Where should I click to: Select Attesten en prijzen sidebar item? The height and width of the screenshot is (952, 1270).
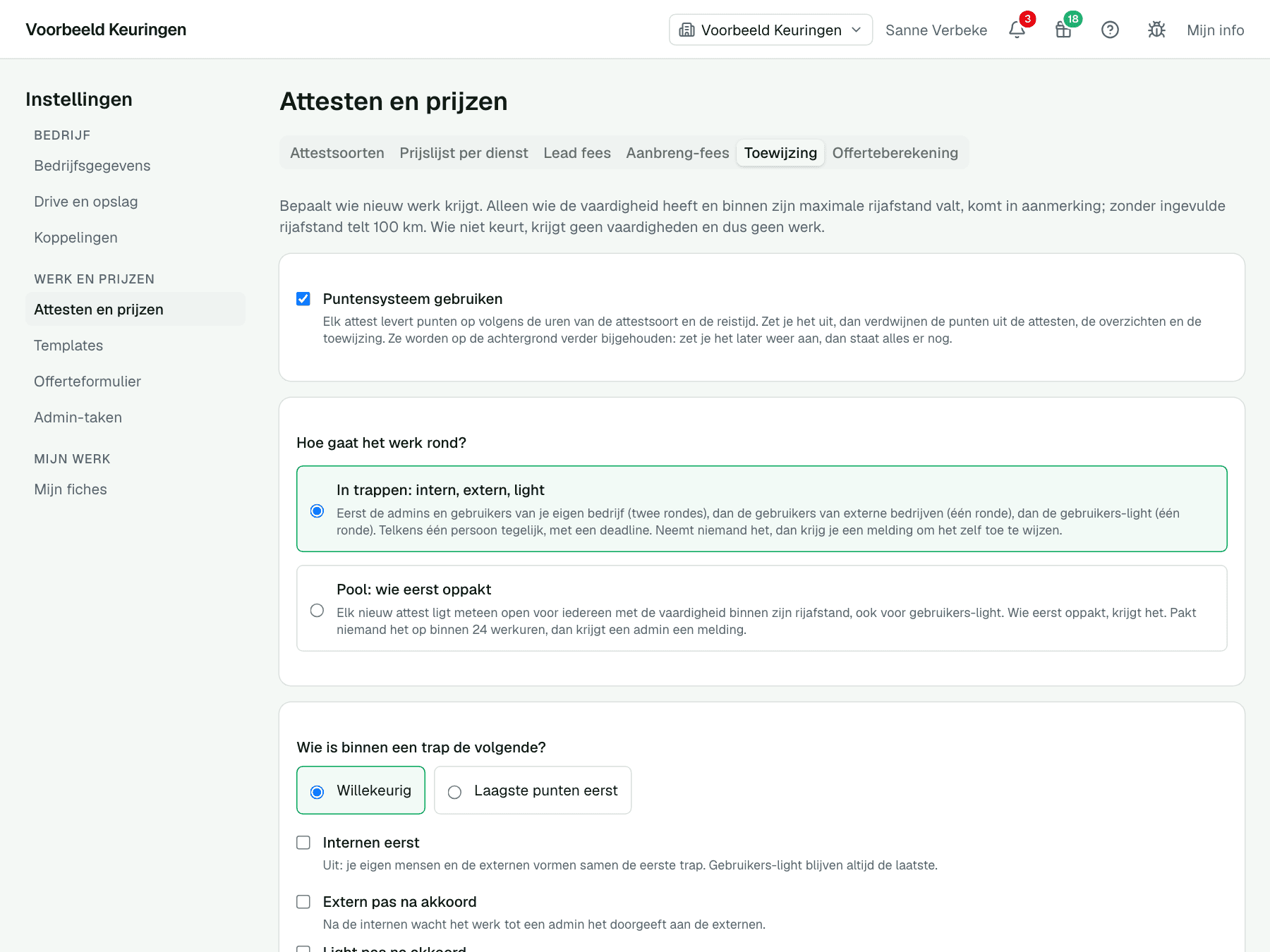click(x=135, y=310)
